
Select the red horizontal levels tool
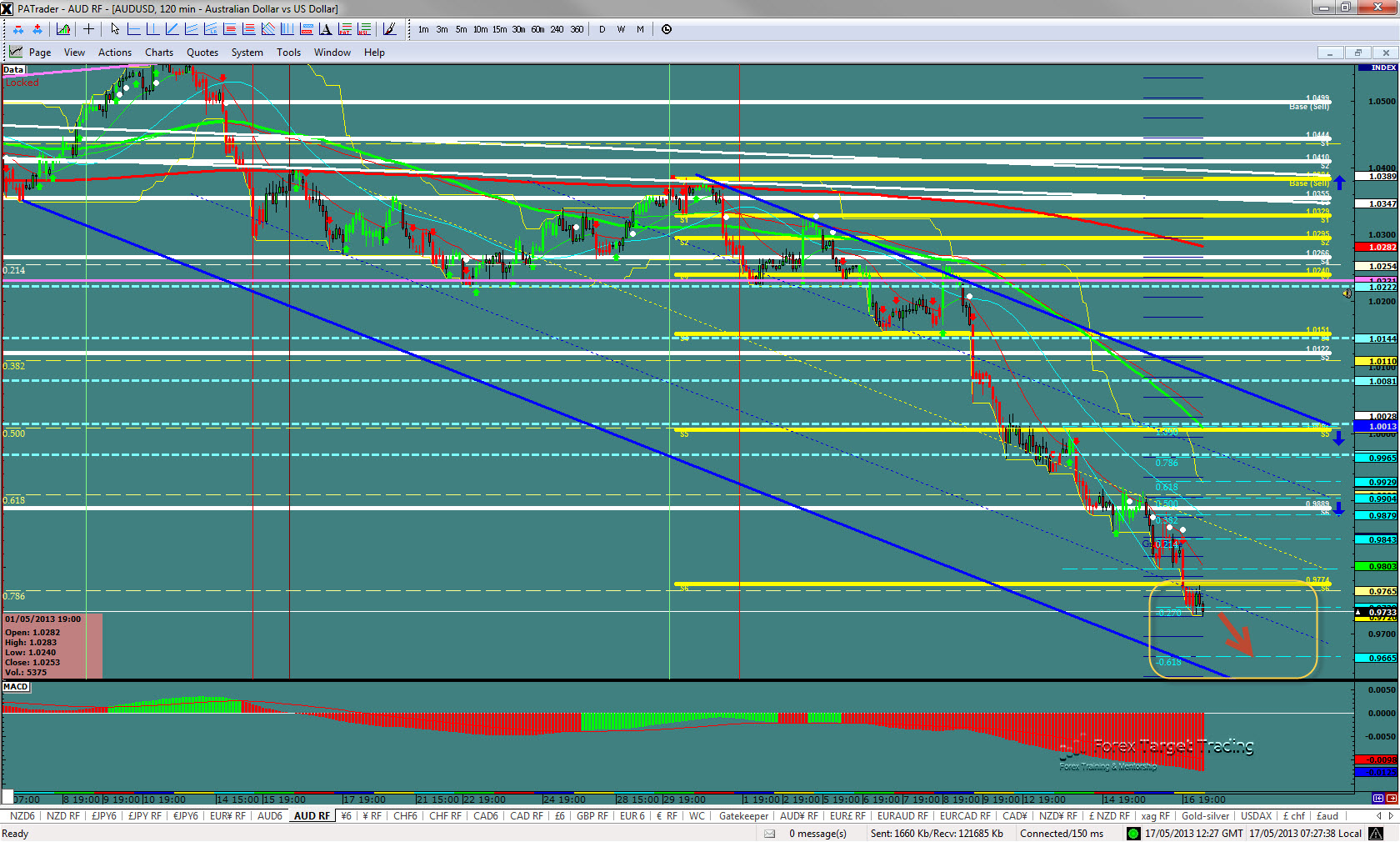coord(248,29)
